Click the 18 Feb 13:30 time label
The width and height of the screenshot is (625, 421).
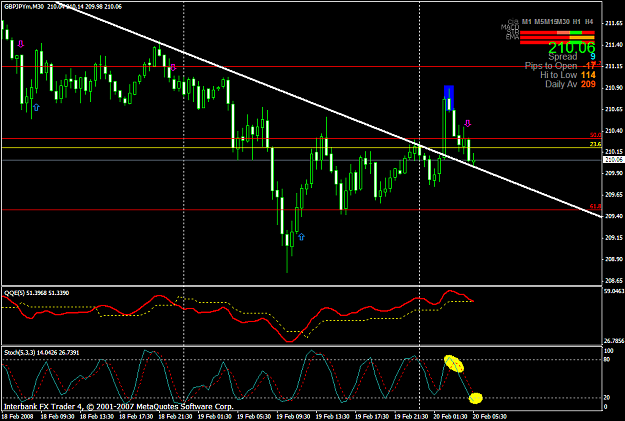[96, 416]
